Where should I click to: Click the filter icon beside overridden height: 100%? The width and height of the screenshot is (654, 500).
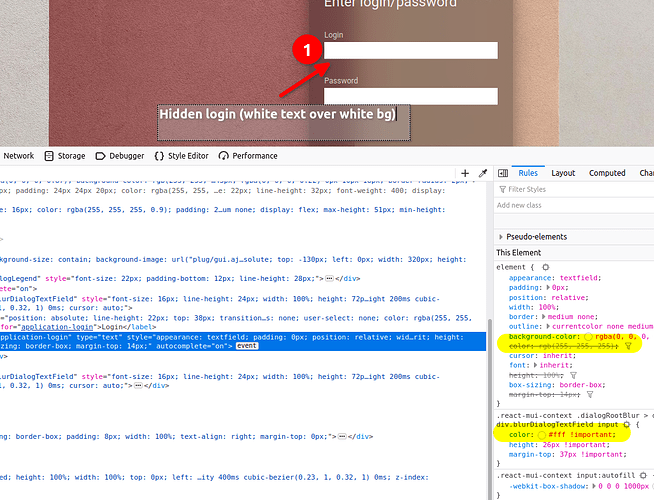click(574, 375)
